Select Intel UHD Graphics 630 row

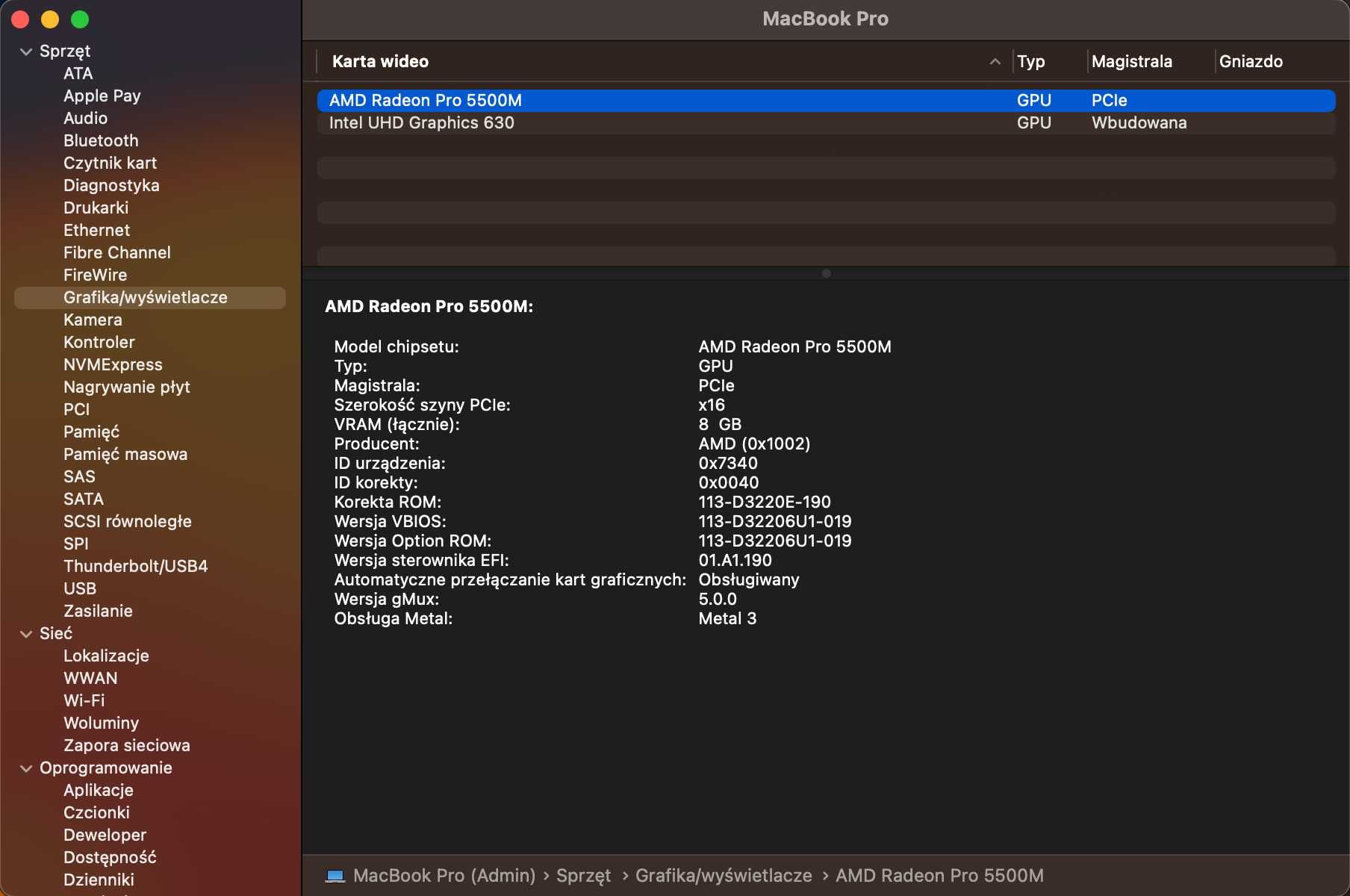tap(826, 122)
